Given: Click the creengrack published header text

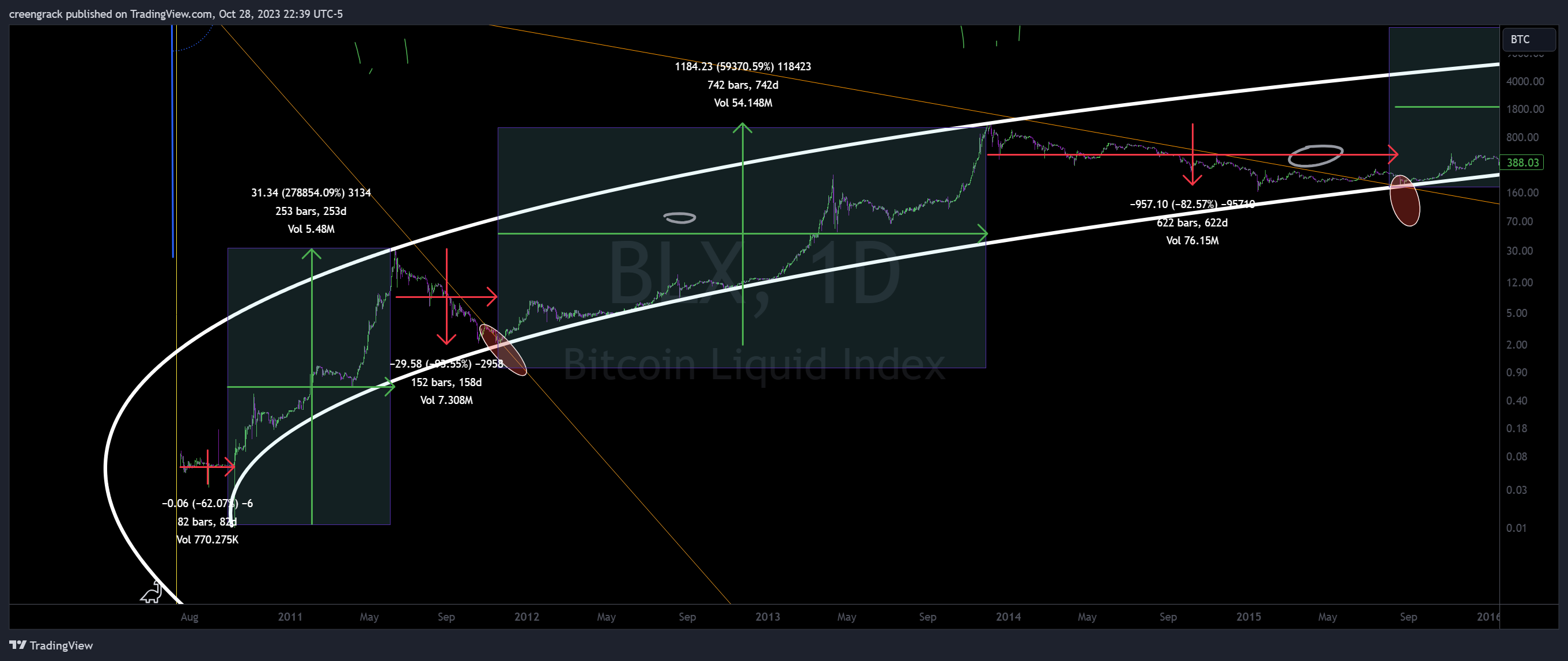Looking at the screenshot, I should tap(176, 13).
